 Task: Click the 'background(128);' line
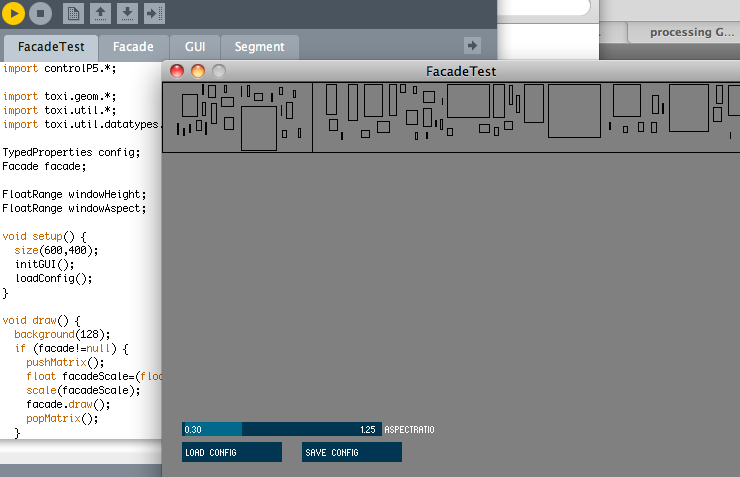click(x=62, y=335)
